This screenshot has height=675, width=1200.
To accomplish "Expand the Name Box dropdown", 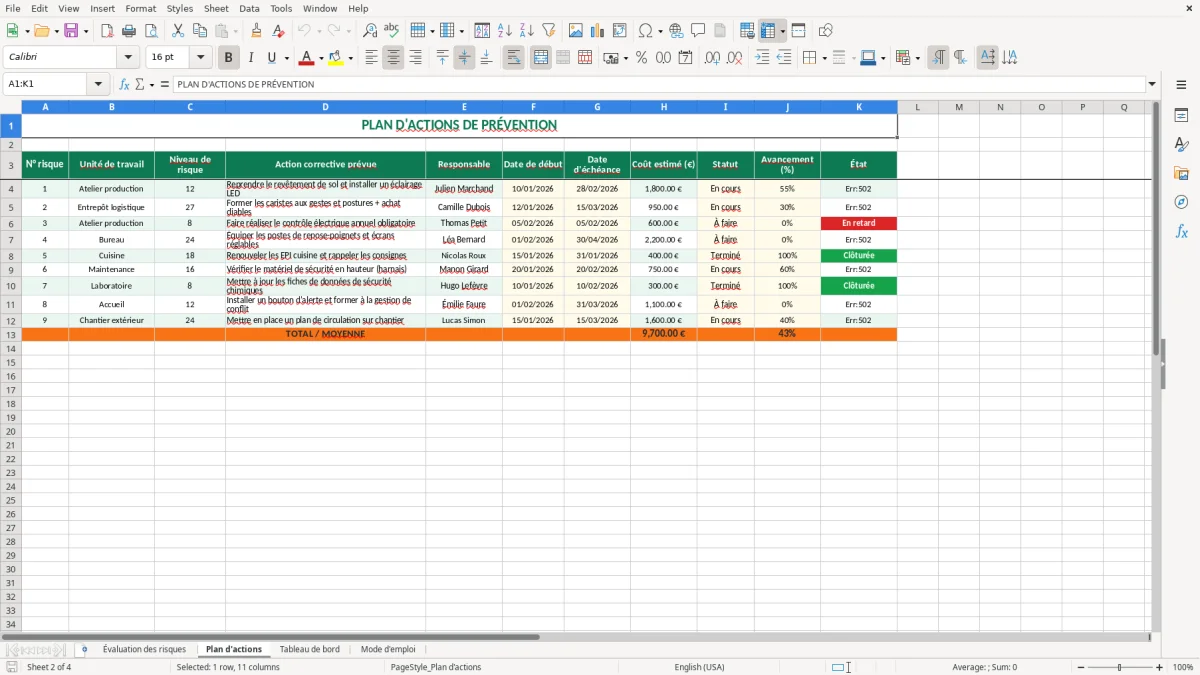I will tap(98, 84).
